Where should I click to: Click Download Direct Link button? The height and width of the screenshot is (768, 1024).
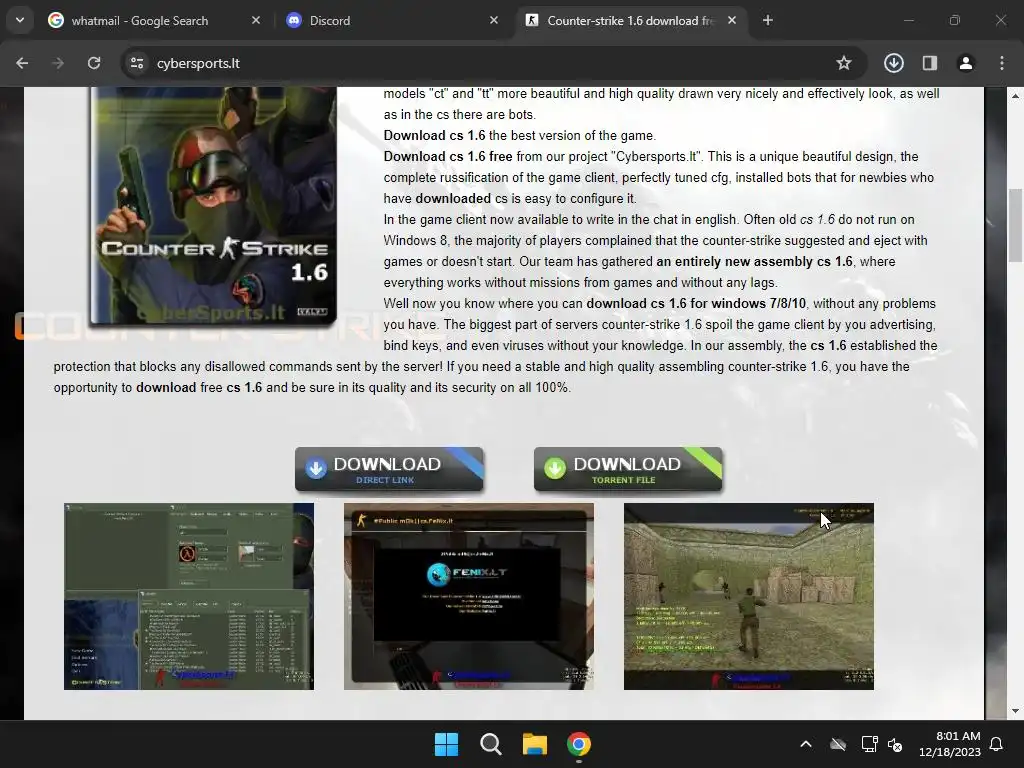389,469
